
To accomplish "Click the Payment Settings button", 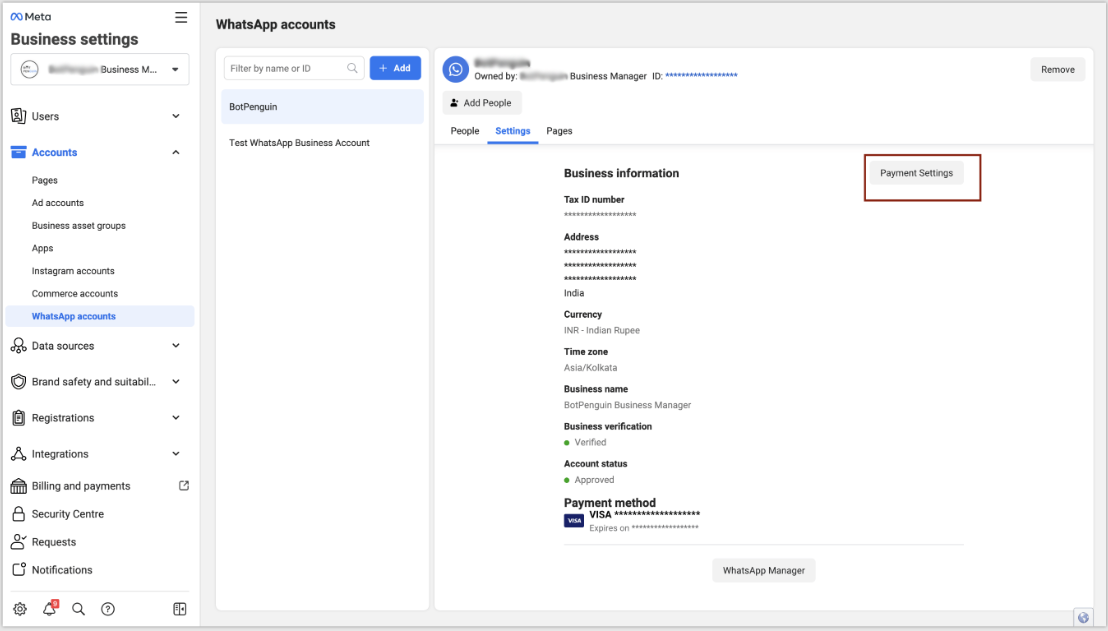I will pyautogui.click(x=916, y=173).
